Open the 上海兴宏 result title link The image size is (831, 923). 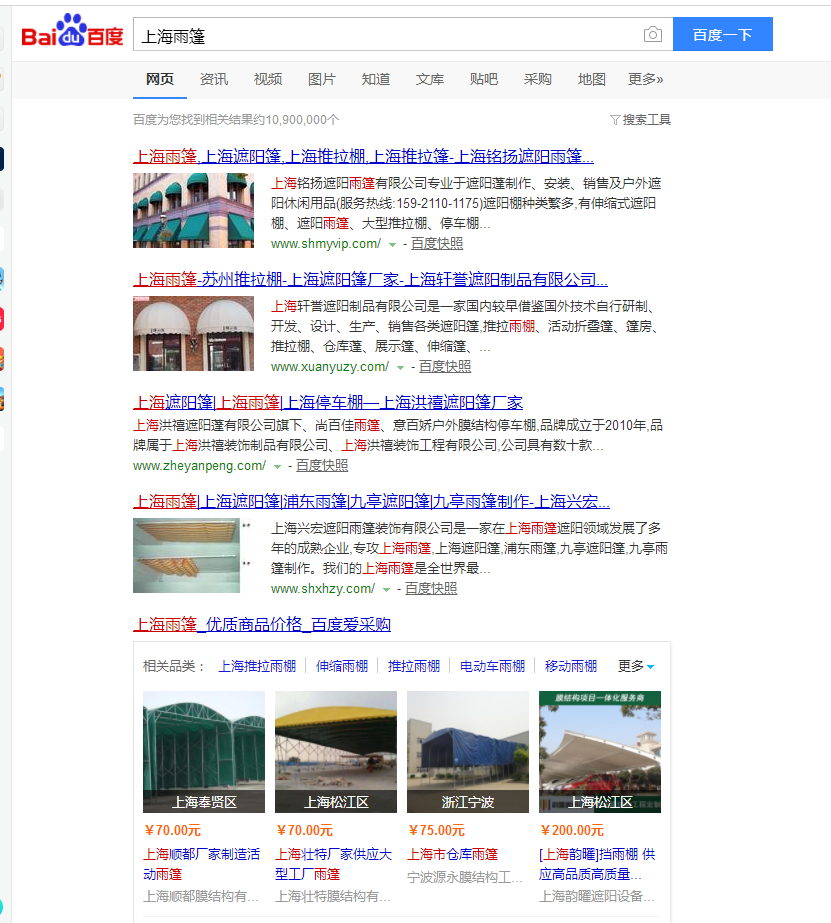(x=371, y=502)
